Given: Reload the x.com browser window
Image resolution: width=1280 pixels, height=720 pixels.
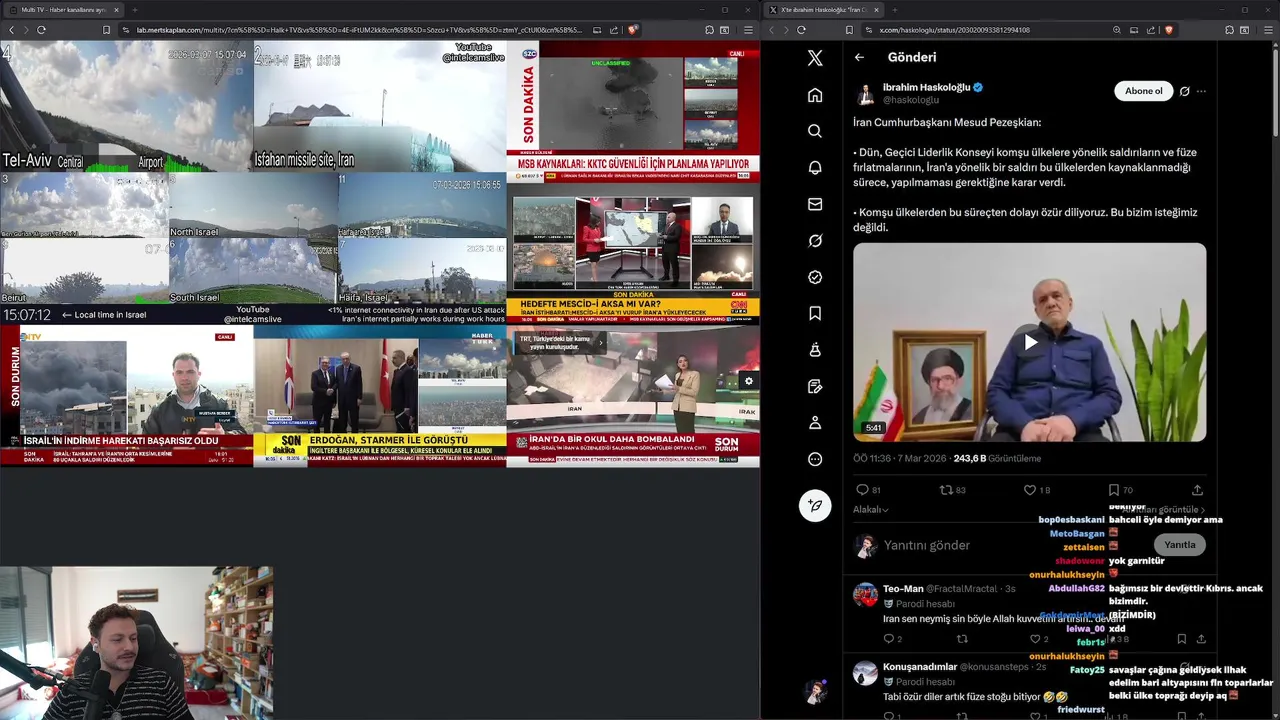Looking at the screenshot, I should (x=801, y=30).
